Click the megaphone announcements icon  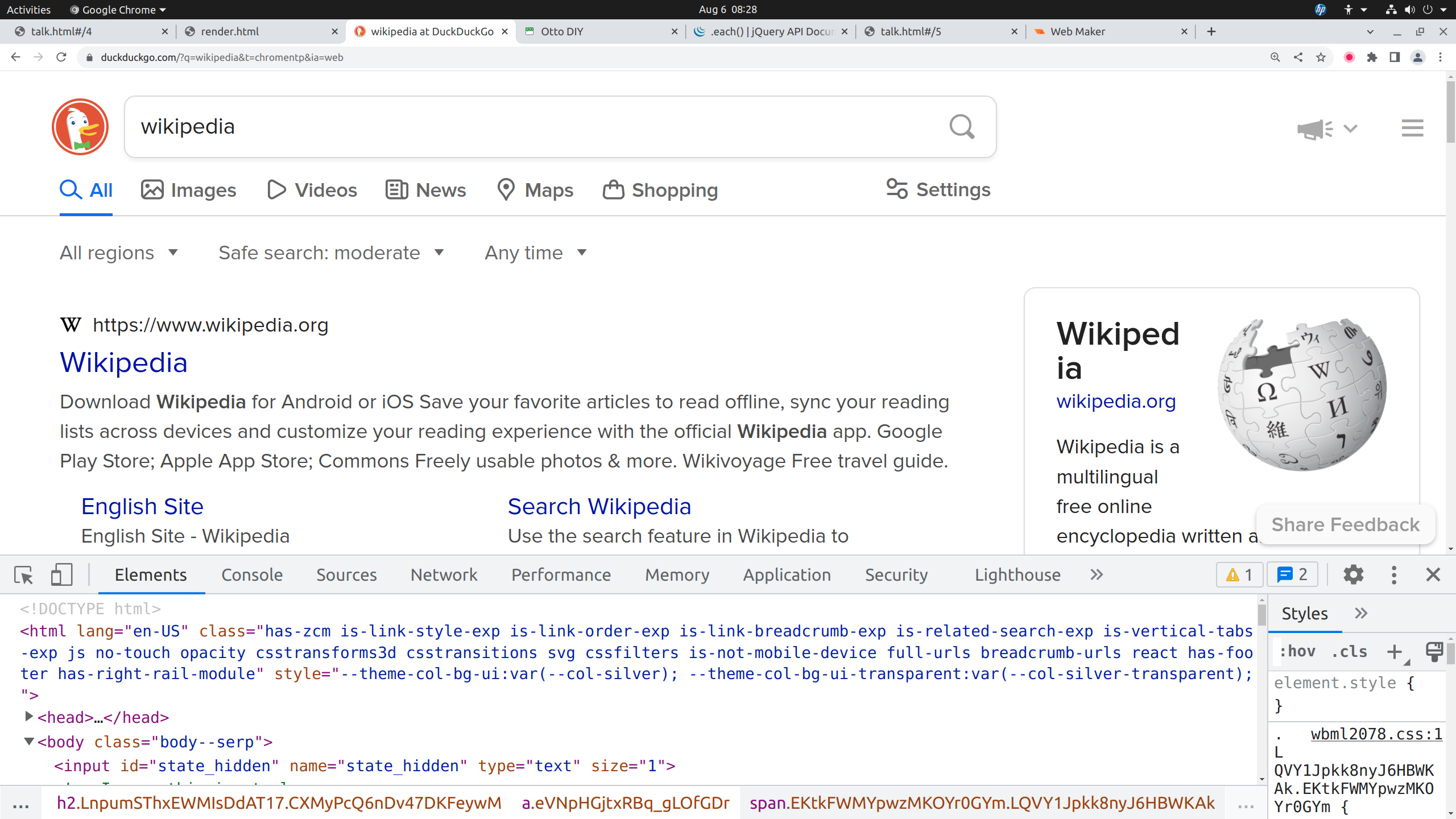1314,129
